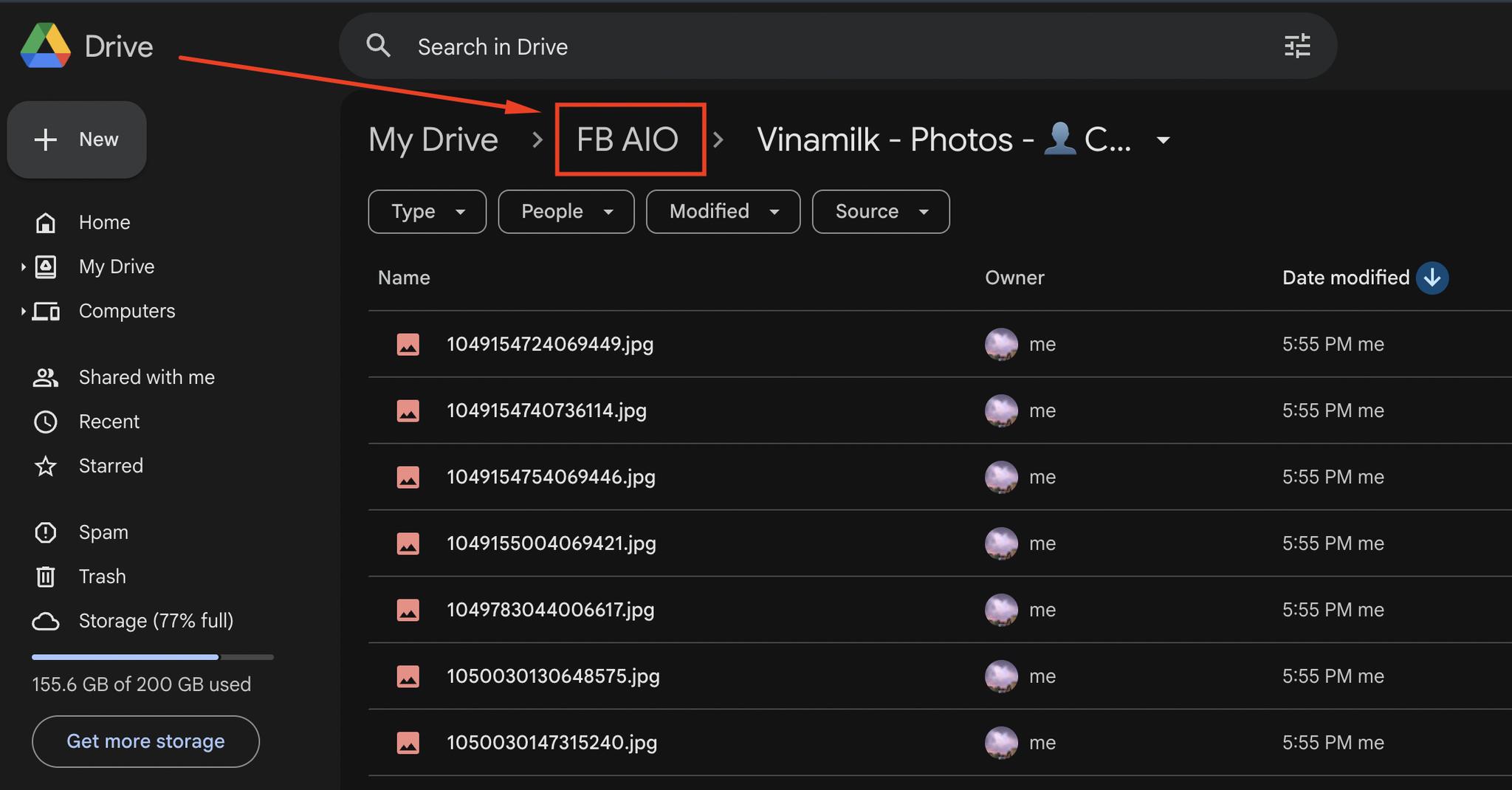Open the Type filter dropdown
Viewport: 1512px width, 790px height.
click(427, 211)
